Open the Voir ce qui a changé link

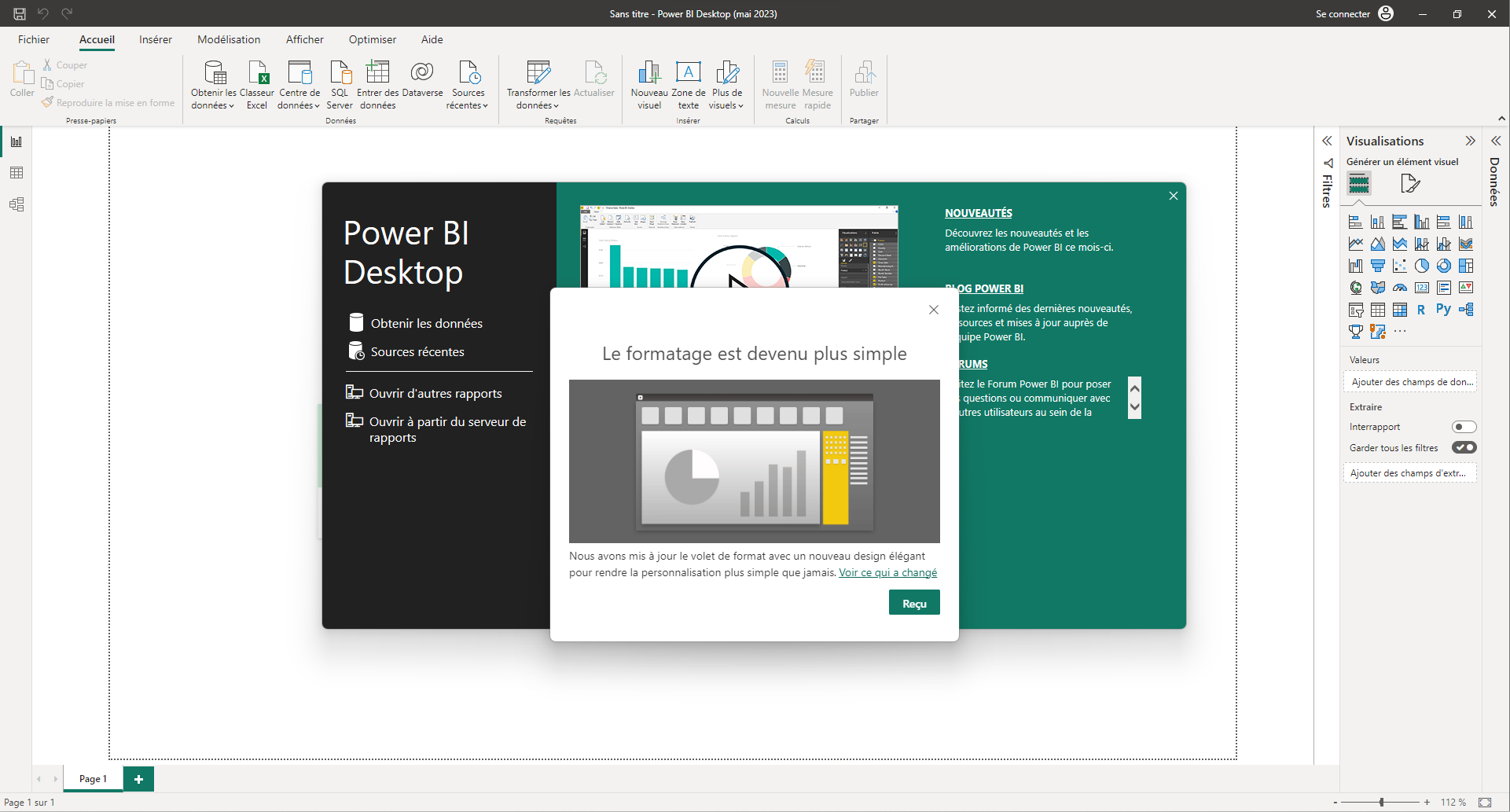[x=888, y=572]
